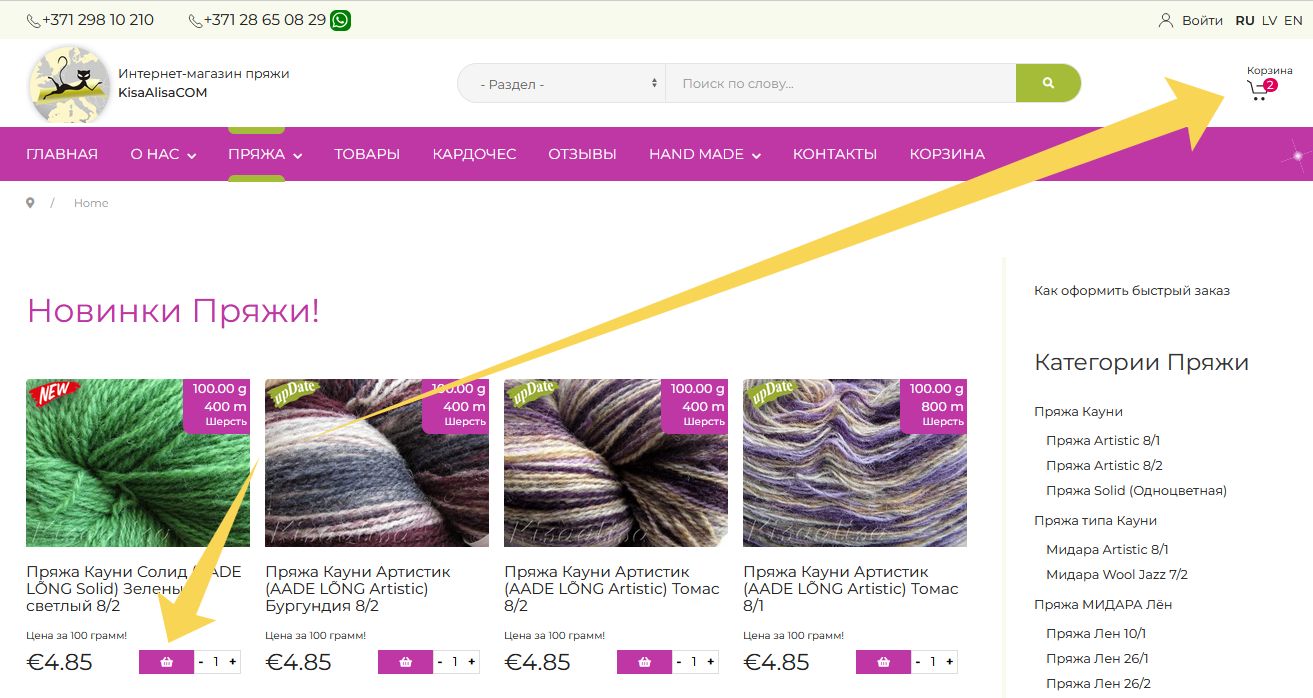This screenshot has width=1313, height=698.
Task: Increase quantity for Бургундия 8/2 yarn
Action: [x=471, y=662]
